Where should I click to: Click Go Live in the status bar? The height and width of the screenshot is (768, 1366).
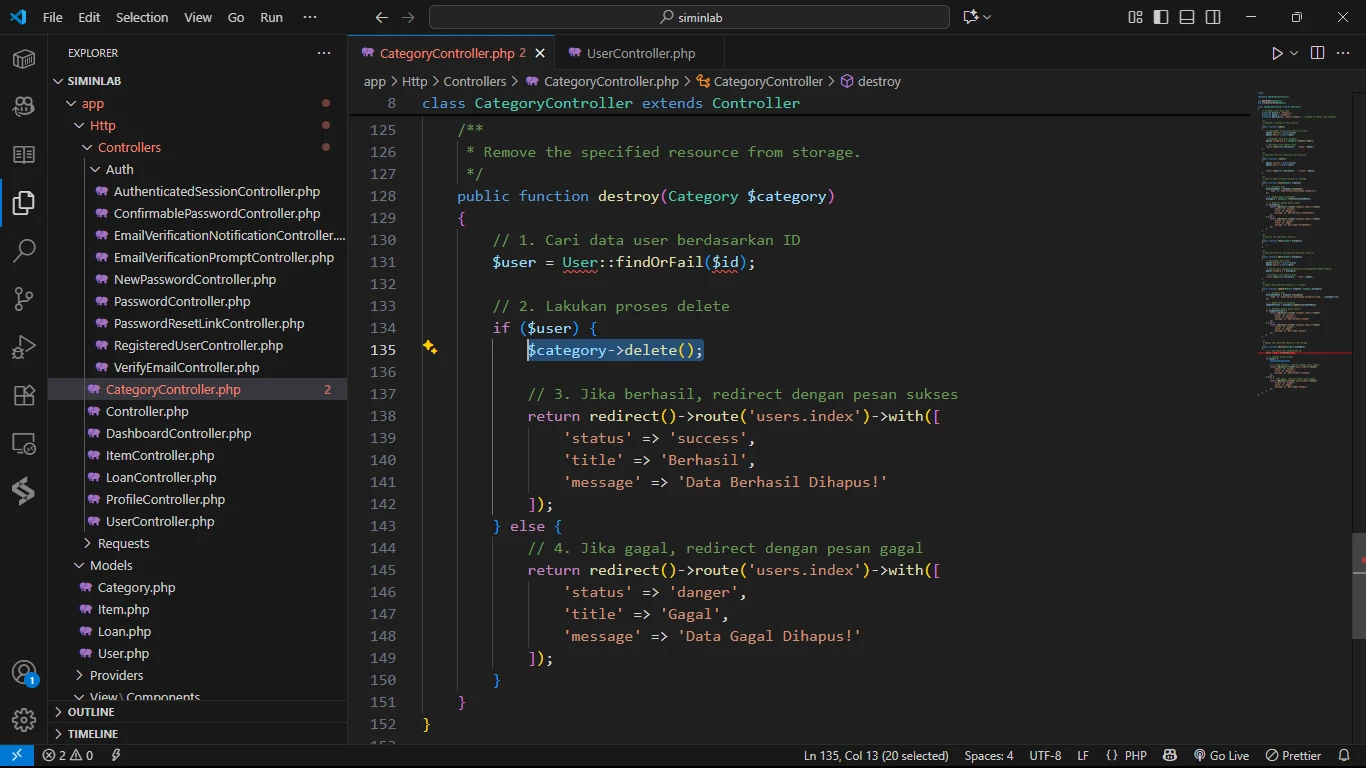point(1221,756)
